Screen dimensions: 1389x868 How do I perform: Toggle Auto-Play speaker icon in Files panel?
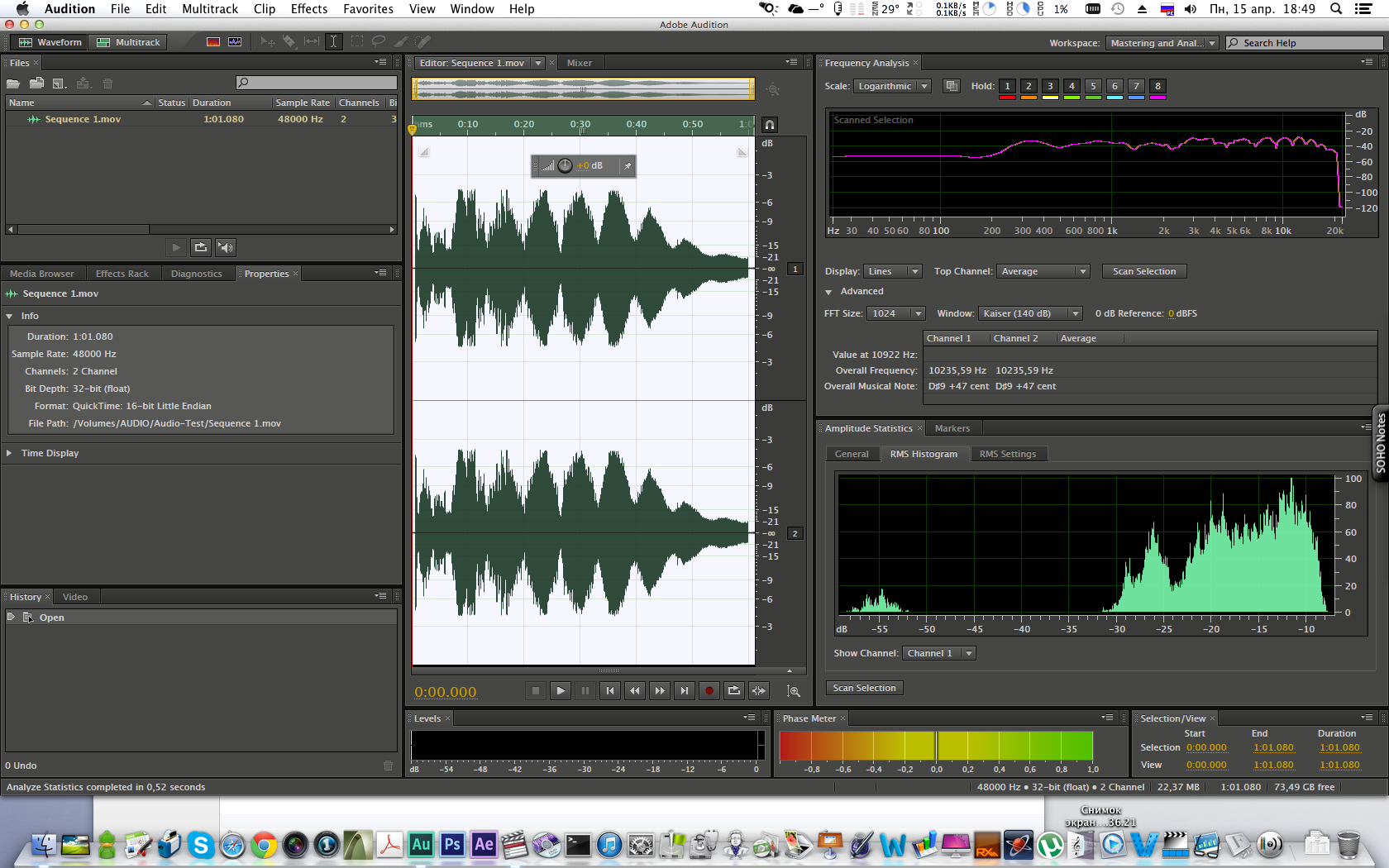(x=225, y=247)
